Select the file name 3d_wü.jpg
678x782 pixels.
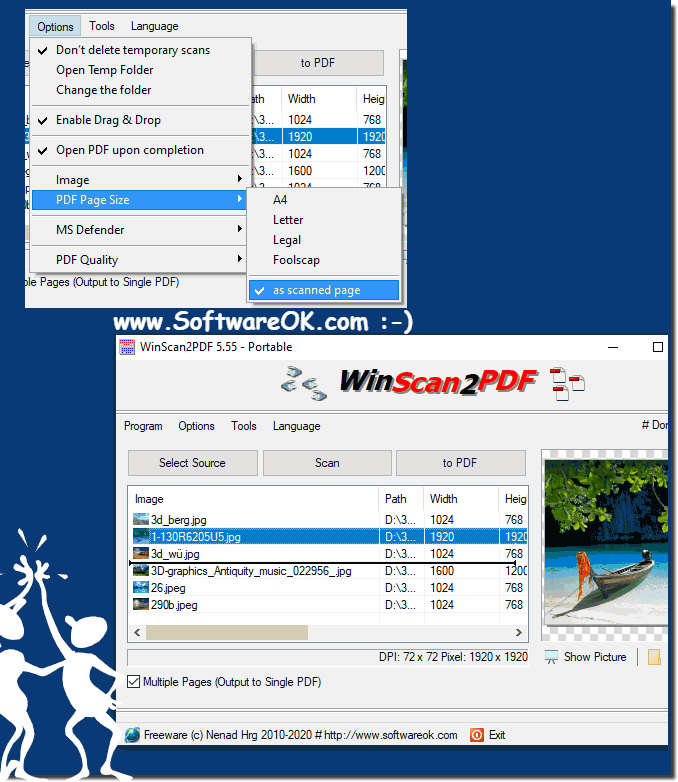click(x=175, y=554)
